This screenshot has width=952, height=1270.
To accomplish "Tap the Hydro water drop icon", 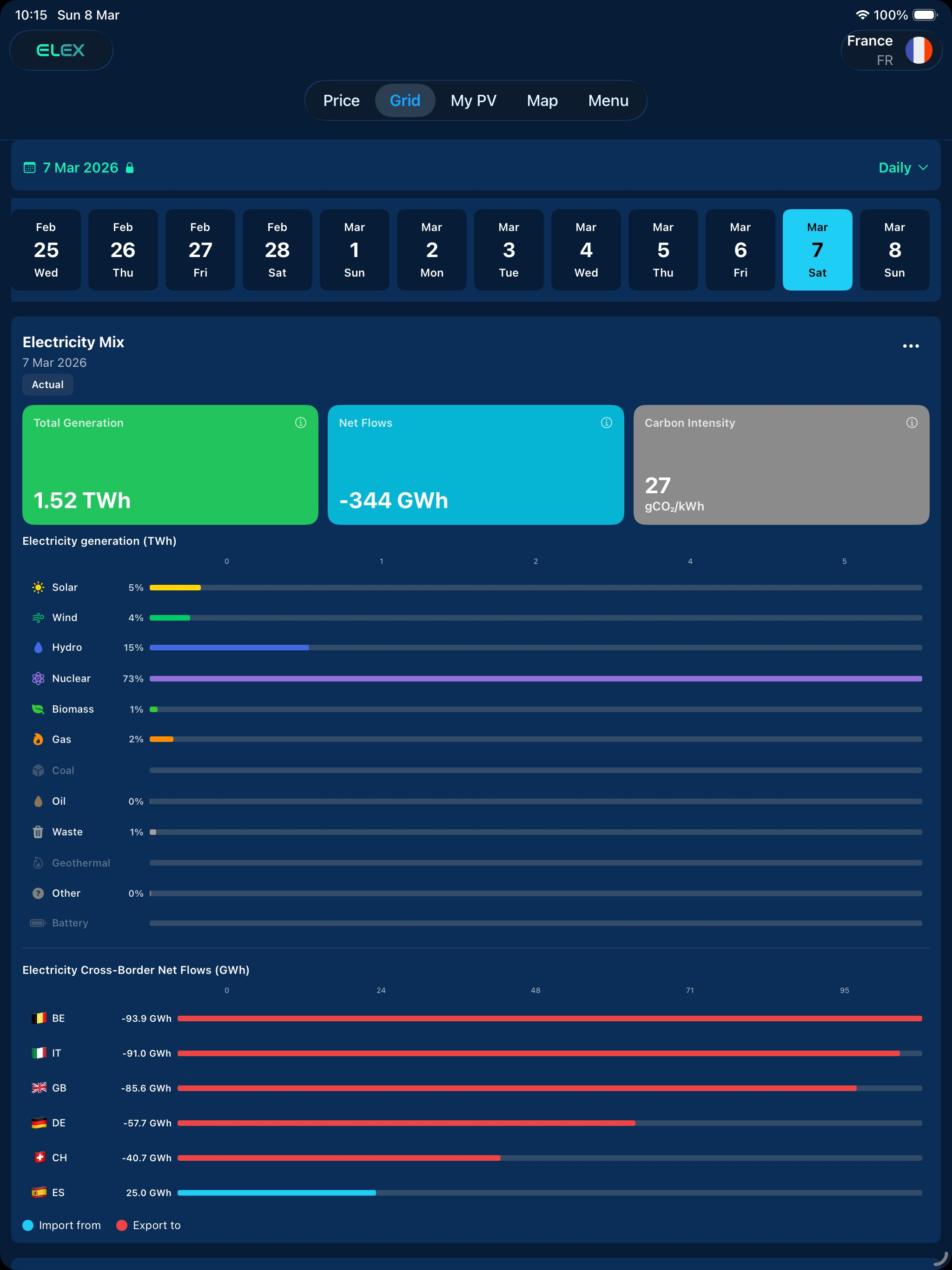I will coord(38,648).
